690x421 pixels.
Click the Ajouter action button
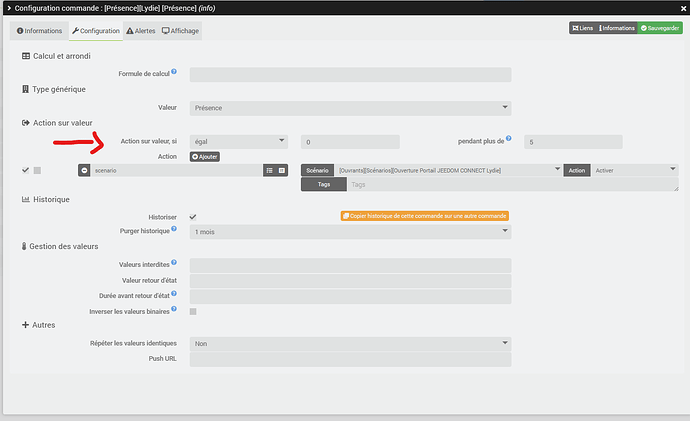(204, 157)
